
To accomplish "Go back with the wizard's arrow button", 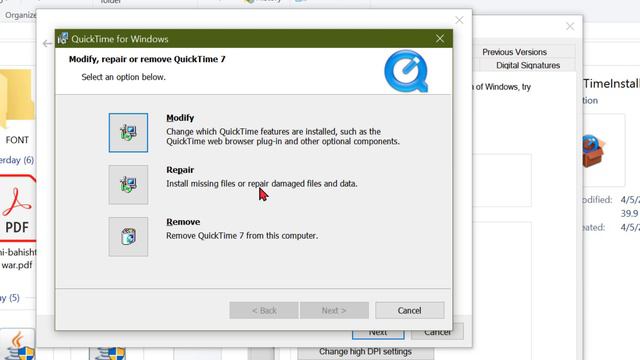I will 47,43.
